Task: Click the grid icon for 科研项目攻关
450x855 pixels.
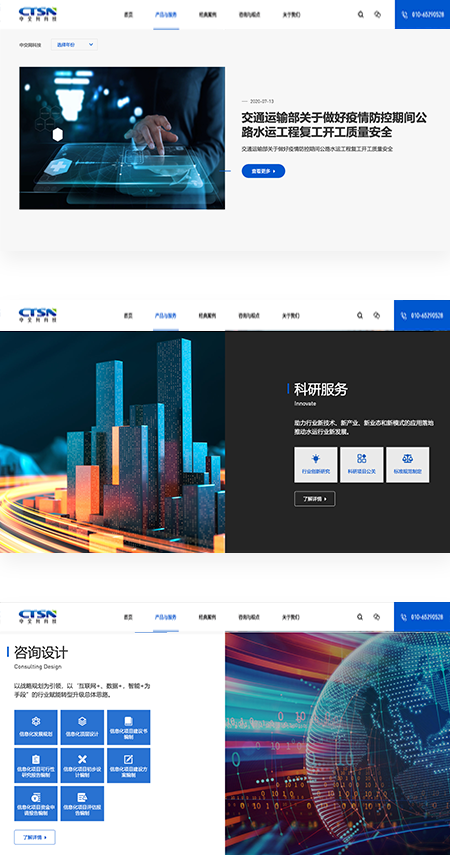Action: tap(362, 459)
